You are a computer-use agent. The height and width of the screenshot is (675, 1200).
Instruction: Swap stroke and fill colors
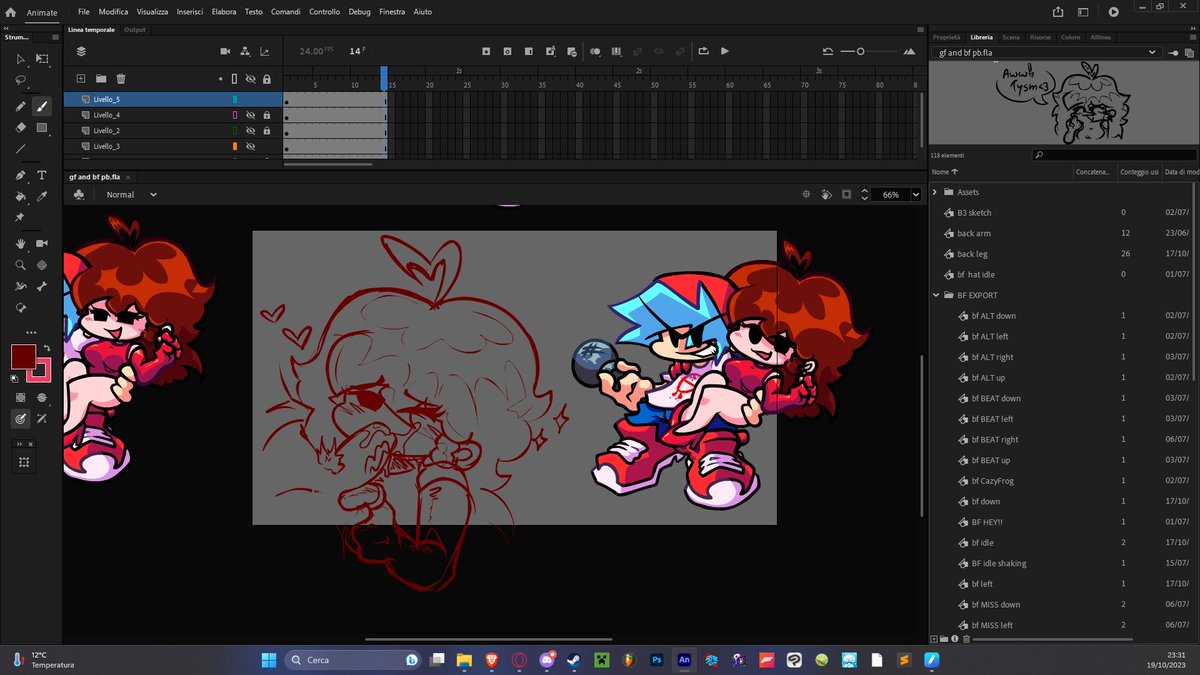(46, 347)
